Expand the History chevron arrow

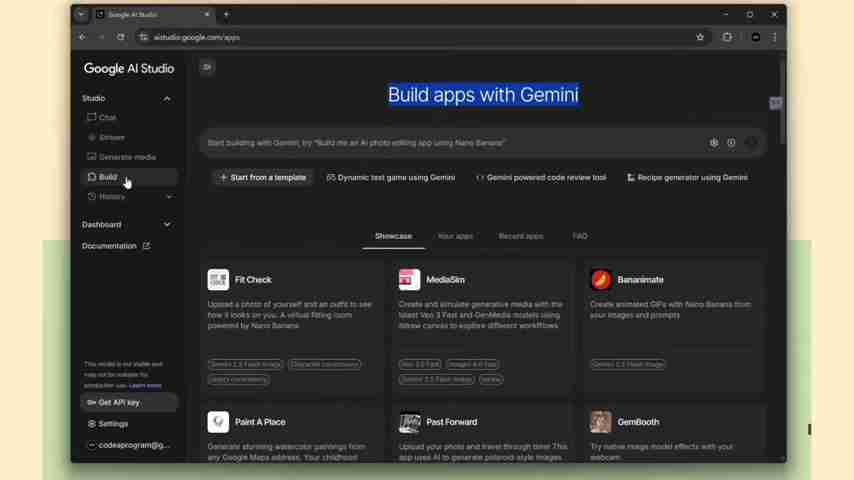click(169, 197)
